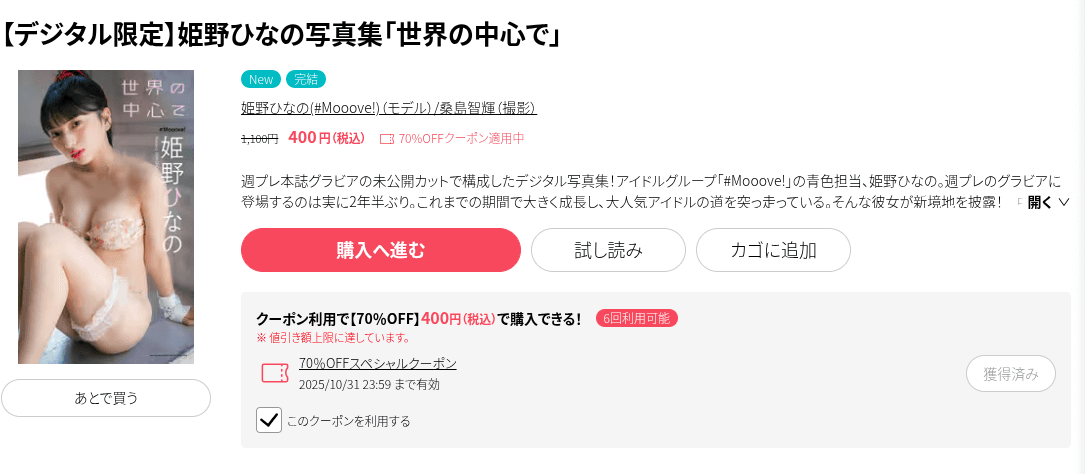Click the 【デジタル限定】 photo book title heading
The image size is (1085, 474).
(284, 33)
